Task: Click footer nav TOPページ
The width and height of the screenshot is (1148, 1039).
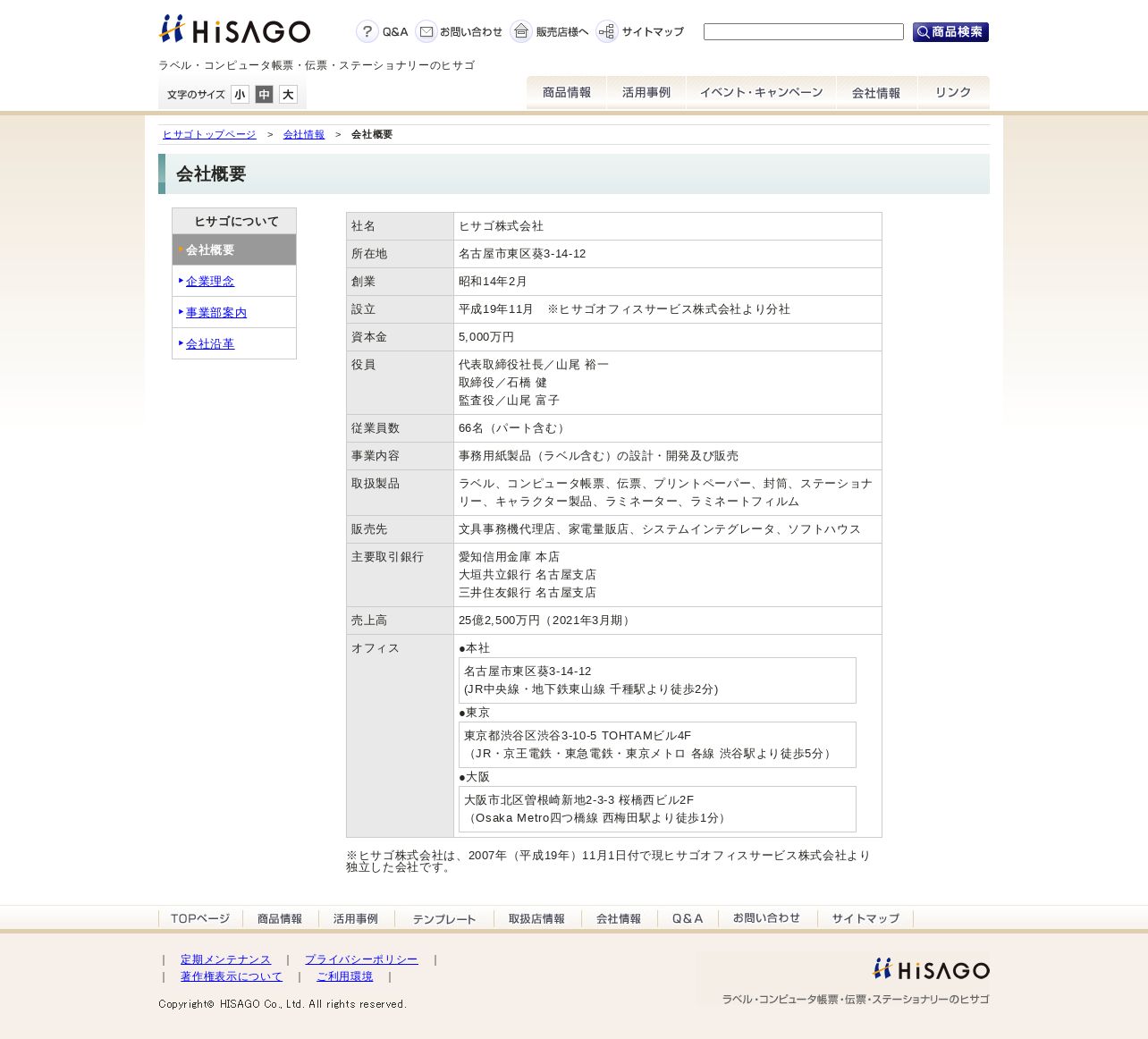Action: tap(200, 919)
